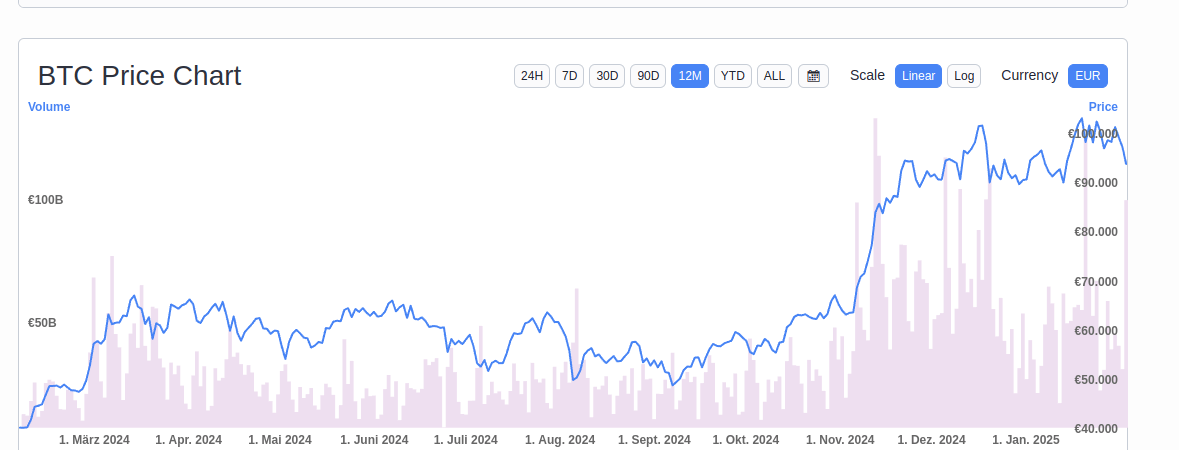Click the 1. Apr. 2024 date label
The height and width of the screenshot is (450, 1179).
189,439
